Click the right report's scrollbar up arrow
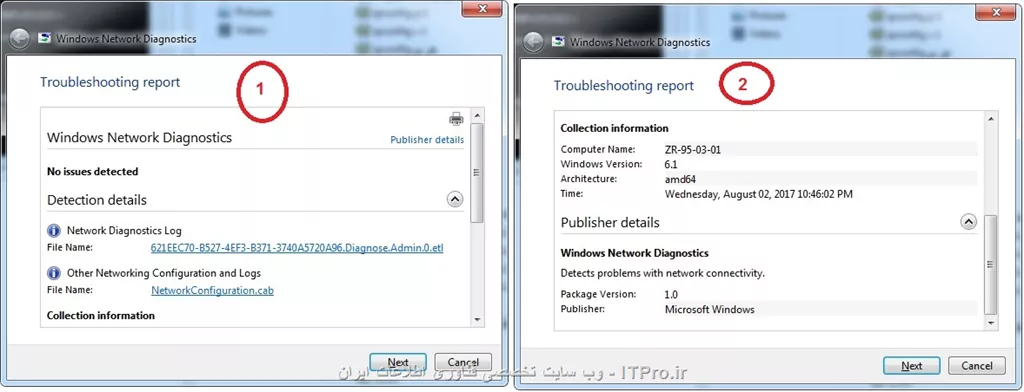The width and height of the screenshot is (1024, 392). pos(991,119)
